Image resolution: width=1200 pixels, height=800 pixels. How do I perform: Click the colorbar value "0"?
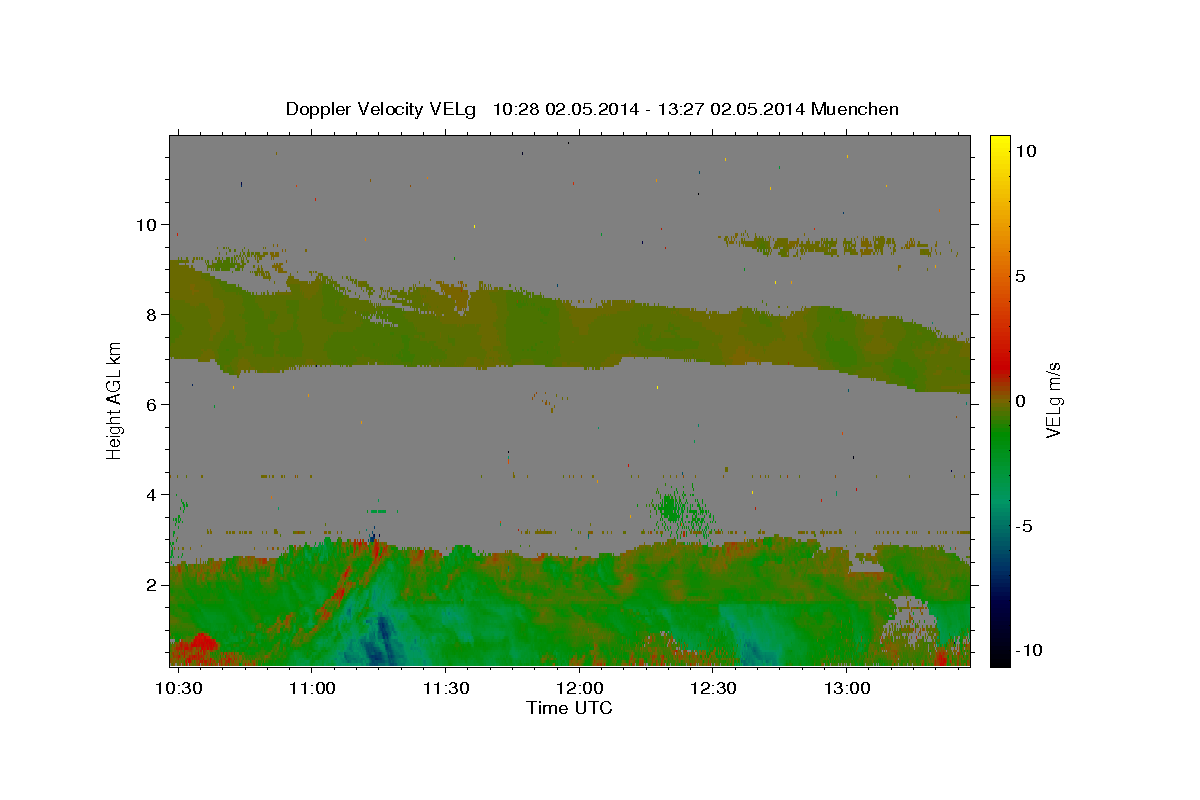point(1019,401)
